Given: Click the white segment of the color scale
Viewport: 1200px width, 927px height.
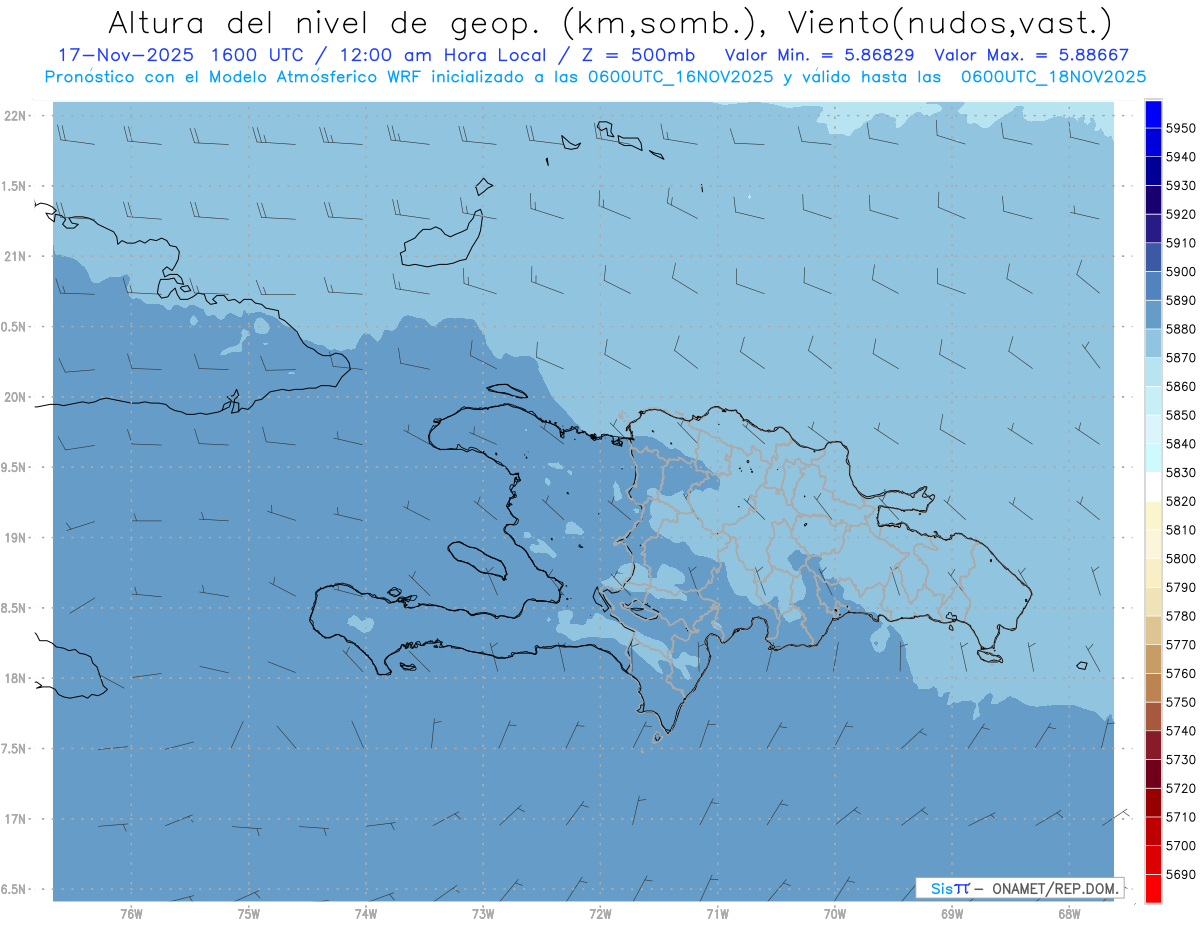Looking at the screenshot, I should 1153,486.
